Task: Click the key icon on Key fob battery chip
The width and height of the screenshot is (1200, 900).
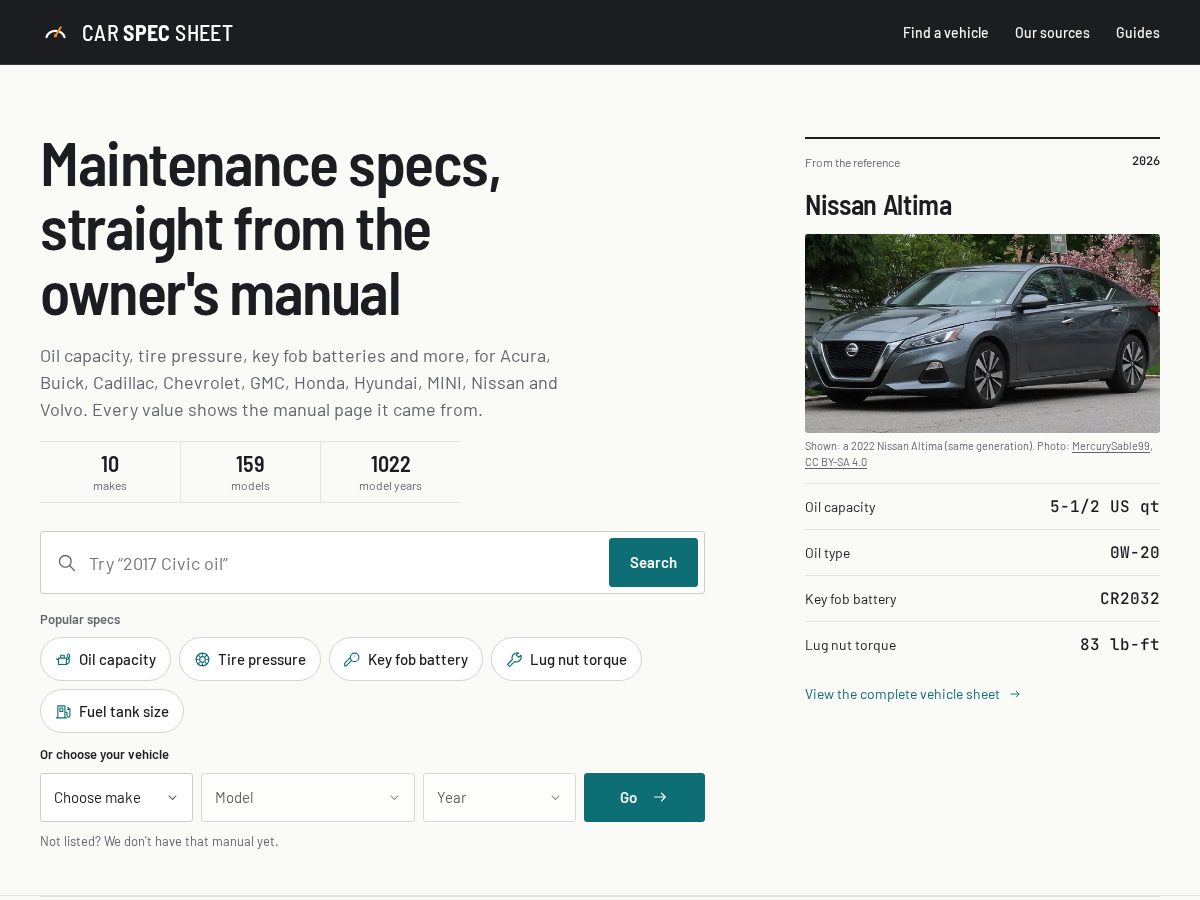Action: [352, 660]
